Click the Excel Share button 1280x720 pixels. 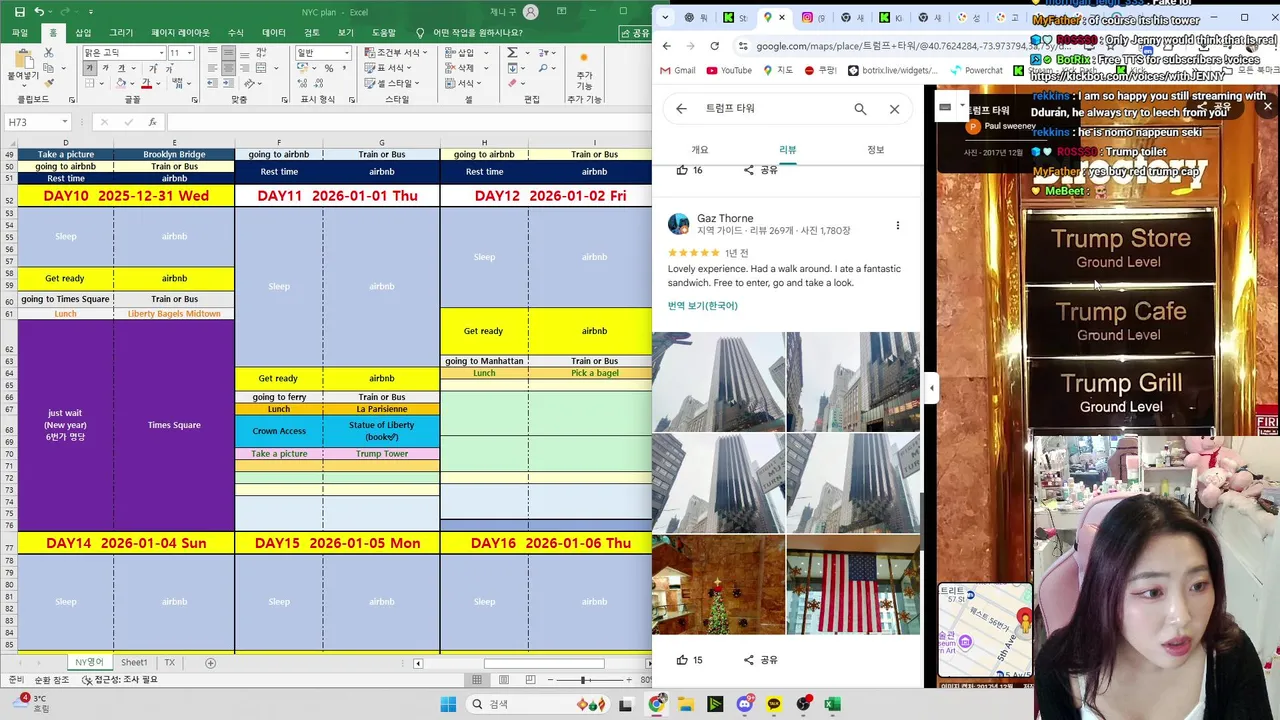click(x=635, y=33)
